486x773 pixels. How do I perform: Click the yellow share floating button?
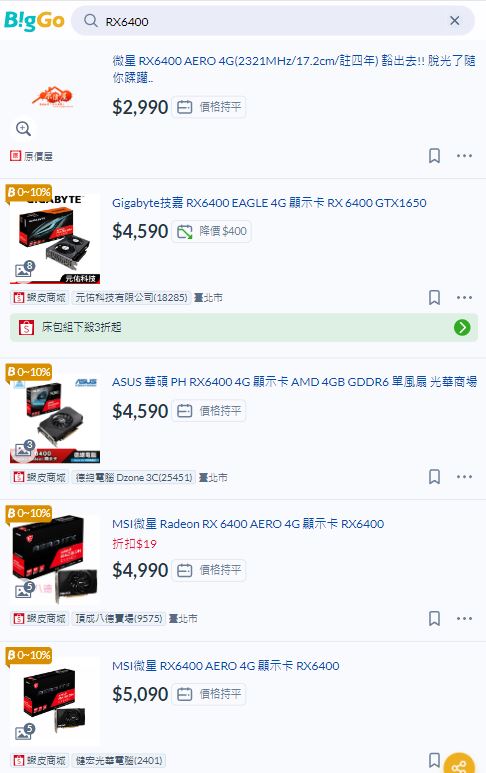(459, 764)
